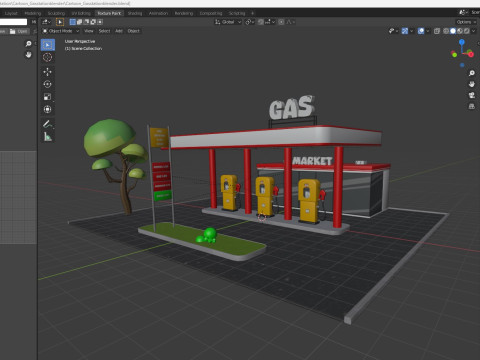
Task: Select the Transform tool
Action: pyautogui.click(x=48, y=109)
